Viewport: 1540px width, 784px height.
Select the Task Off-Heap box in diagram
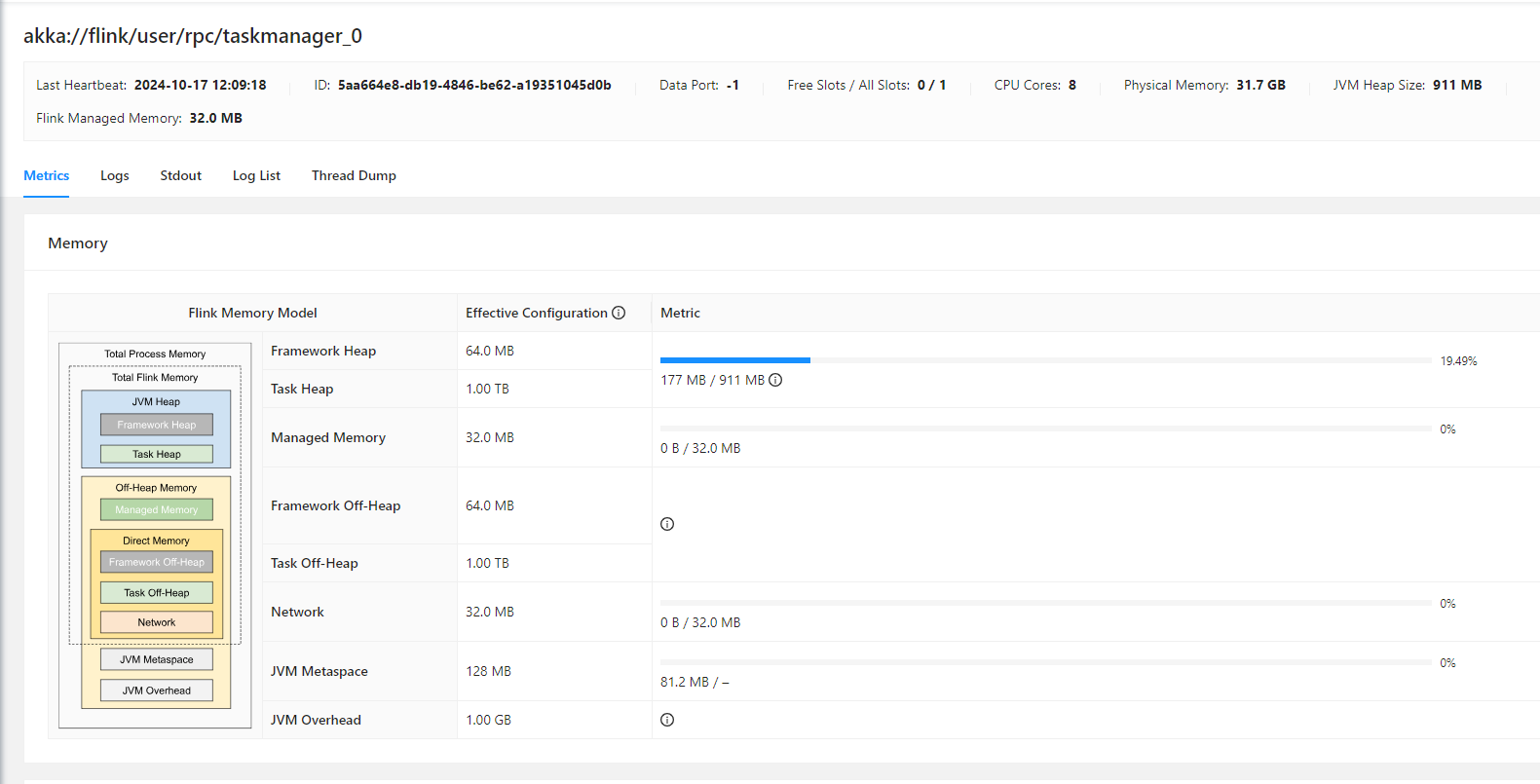(x=157, y=592)
